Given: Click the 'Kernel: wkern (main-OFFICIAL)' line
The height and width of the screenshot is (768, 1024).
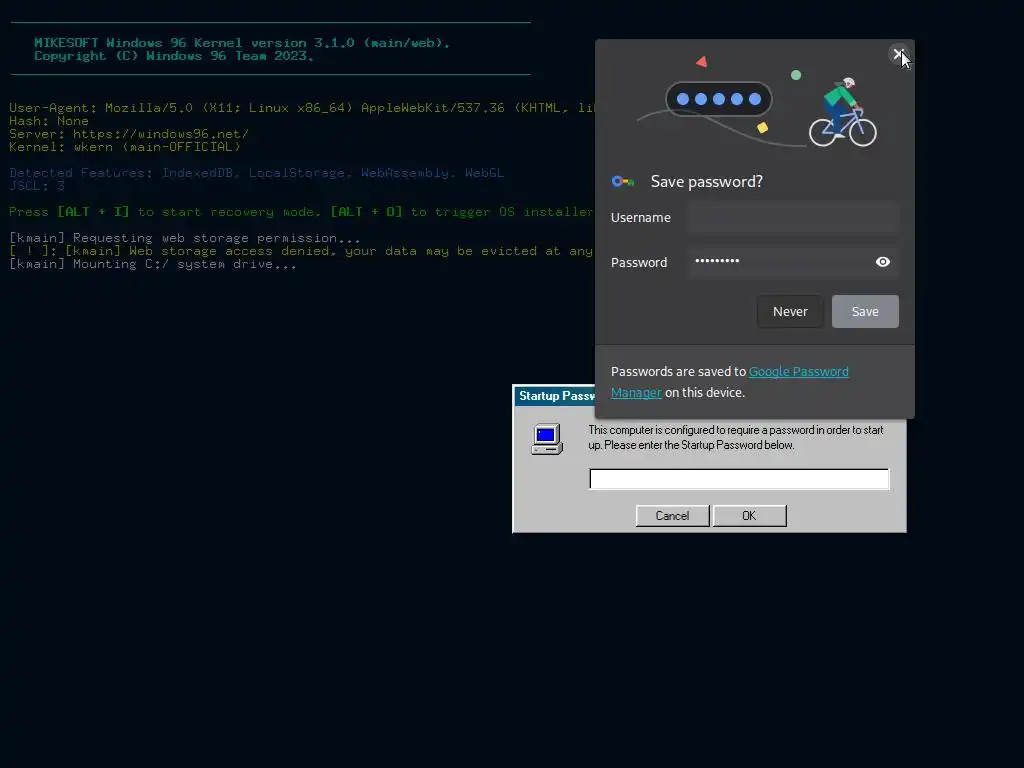Looking at the screenshot, I should pyautogui.click(x=125, y=147).
